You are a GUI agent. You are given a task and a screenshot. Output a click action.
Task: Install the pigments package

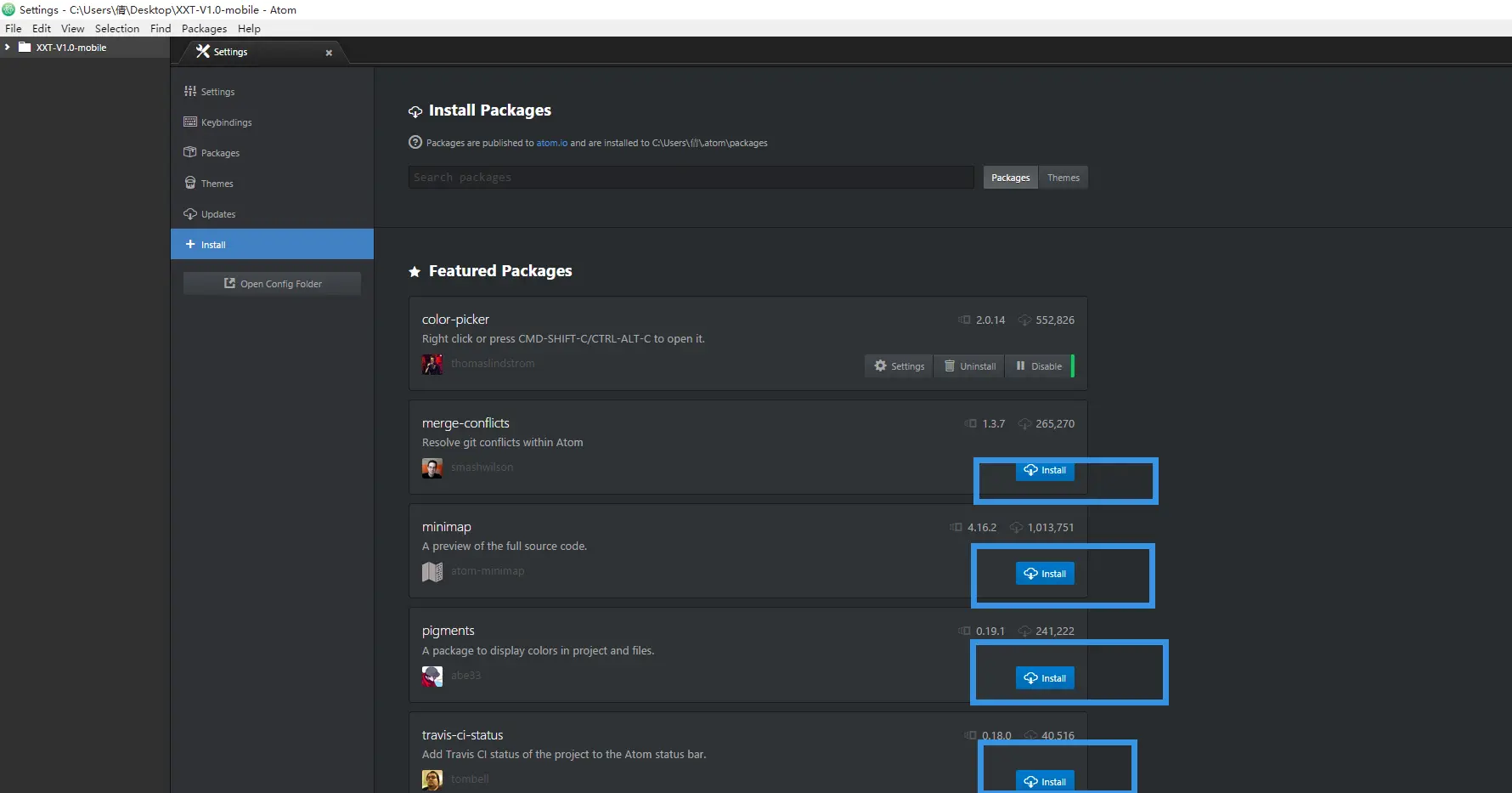1045,678
